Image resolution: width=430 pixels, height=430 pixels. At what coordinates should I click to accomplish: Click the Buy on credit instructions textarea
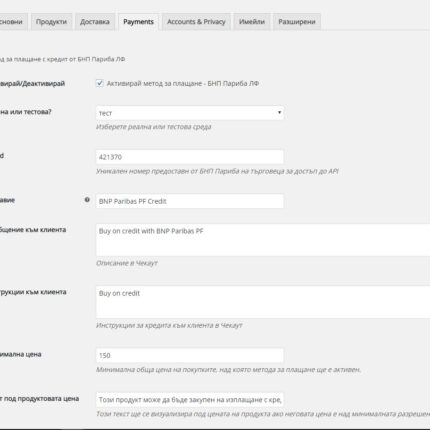click(x=263, y=302)
